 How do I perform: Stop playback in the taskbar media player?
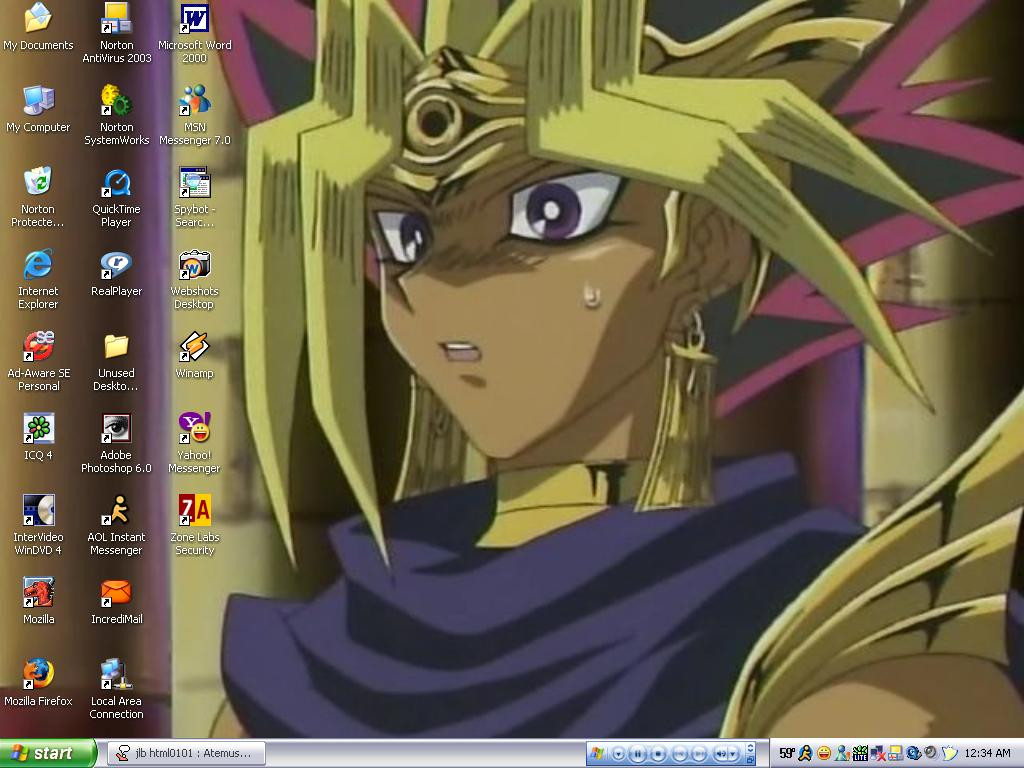click(x=658, y=754)
